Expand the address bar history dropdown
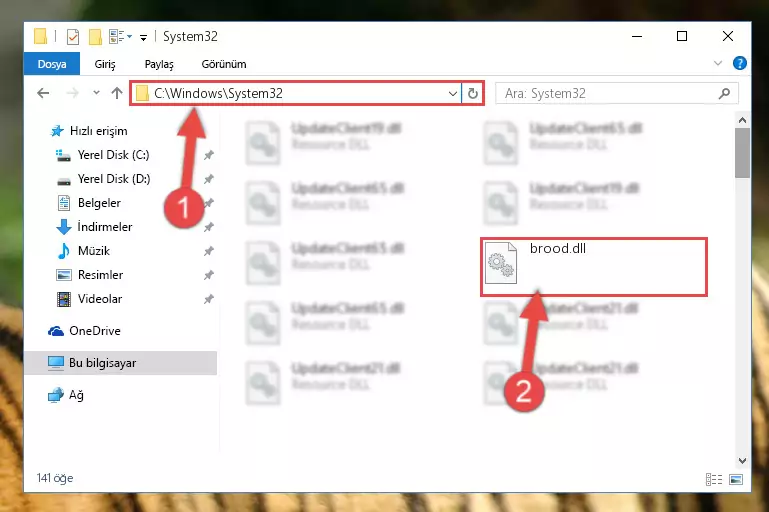 click(x=453, y=93)
